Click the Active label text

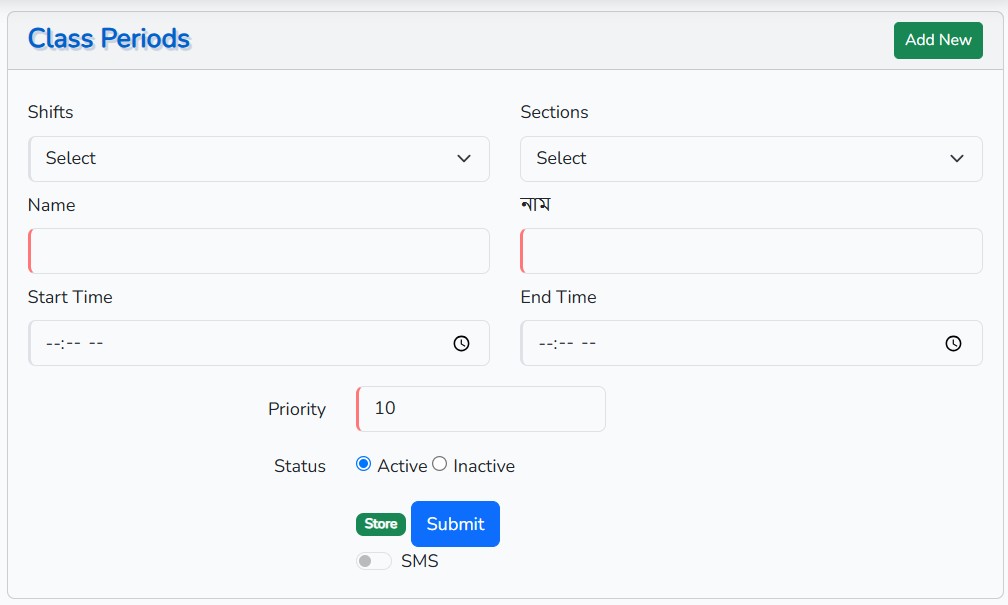point(402,466)
